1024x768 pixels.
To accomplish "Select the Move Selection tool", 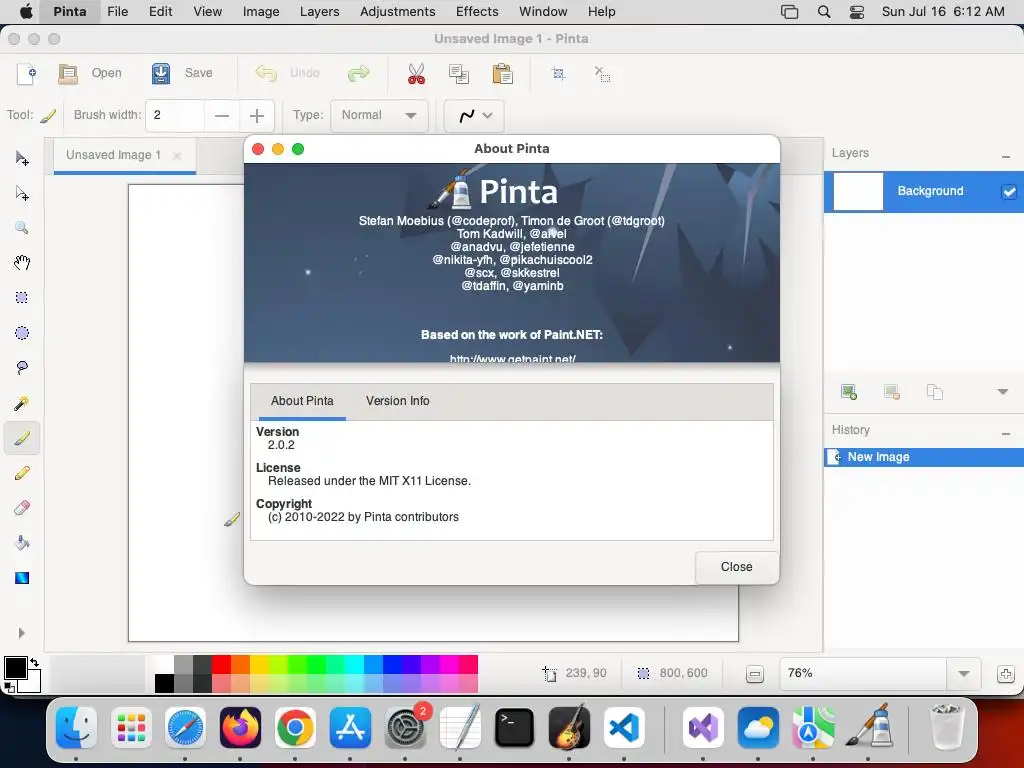I will [22, 193].
